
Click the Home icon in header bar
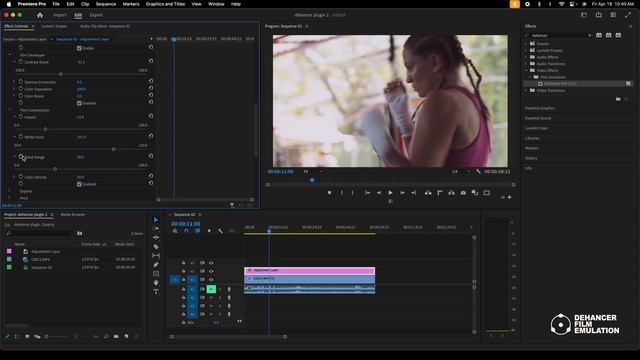click(40, 15)
